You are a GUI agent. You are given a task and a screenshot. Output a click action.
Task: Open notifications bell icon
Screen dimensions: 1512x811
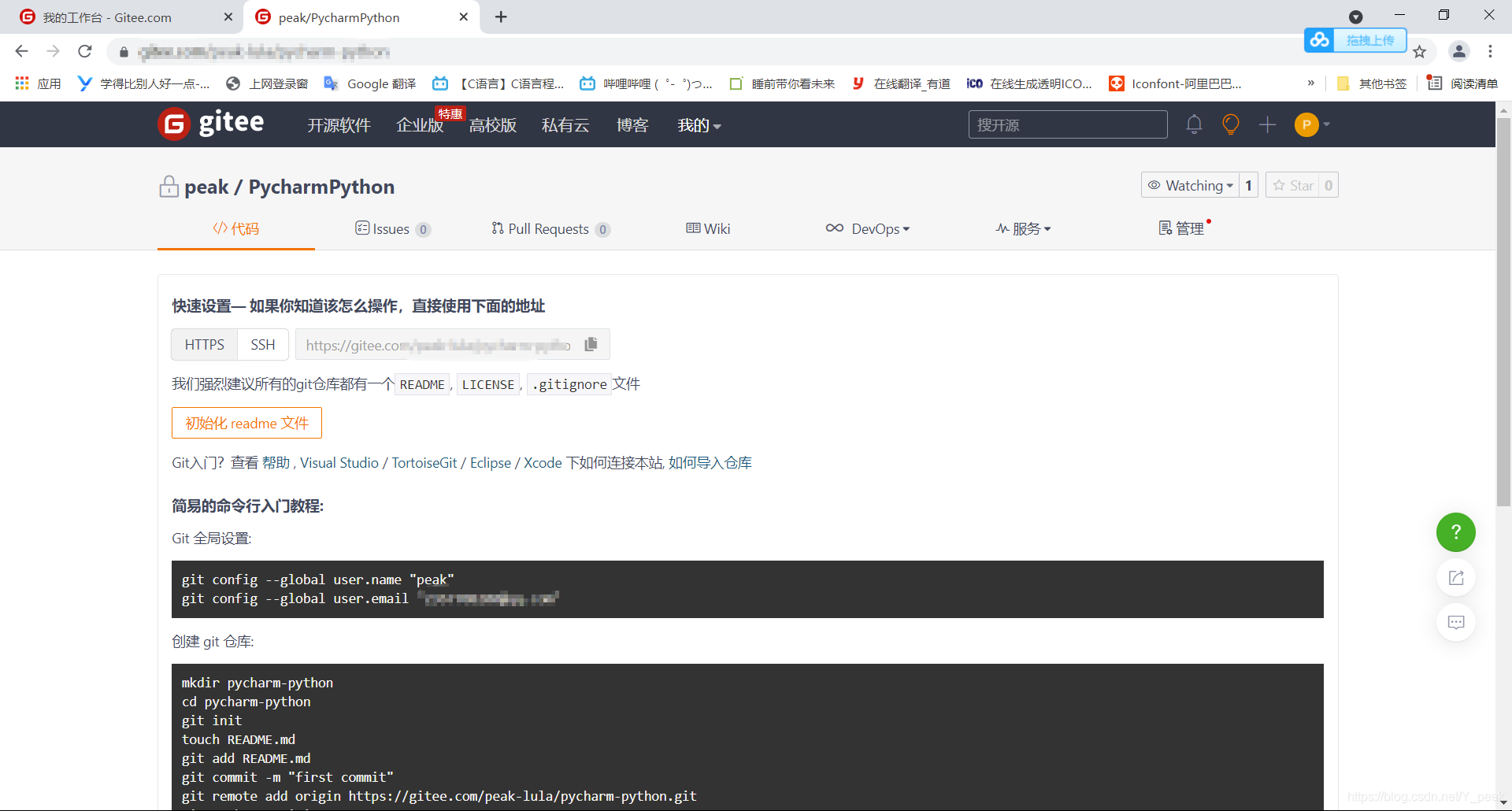click(x=1194, y=124)
